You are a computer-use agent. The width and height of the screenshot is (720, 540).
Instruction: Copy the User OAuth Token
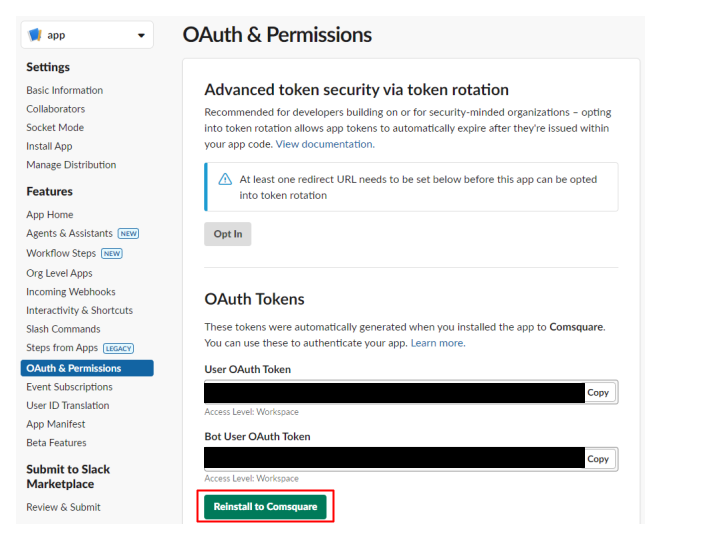[600, 393]
